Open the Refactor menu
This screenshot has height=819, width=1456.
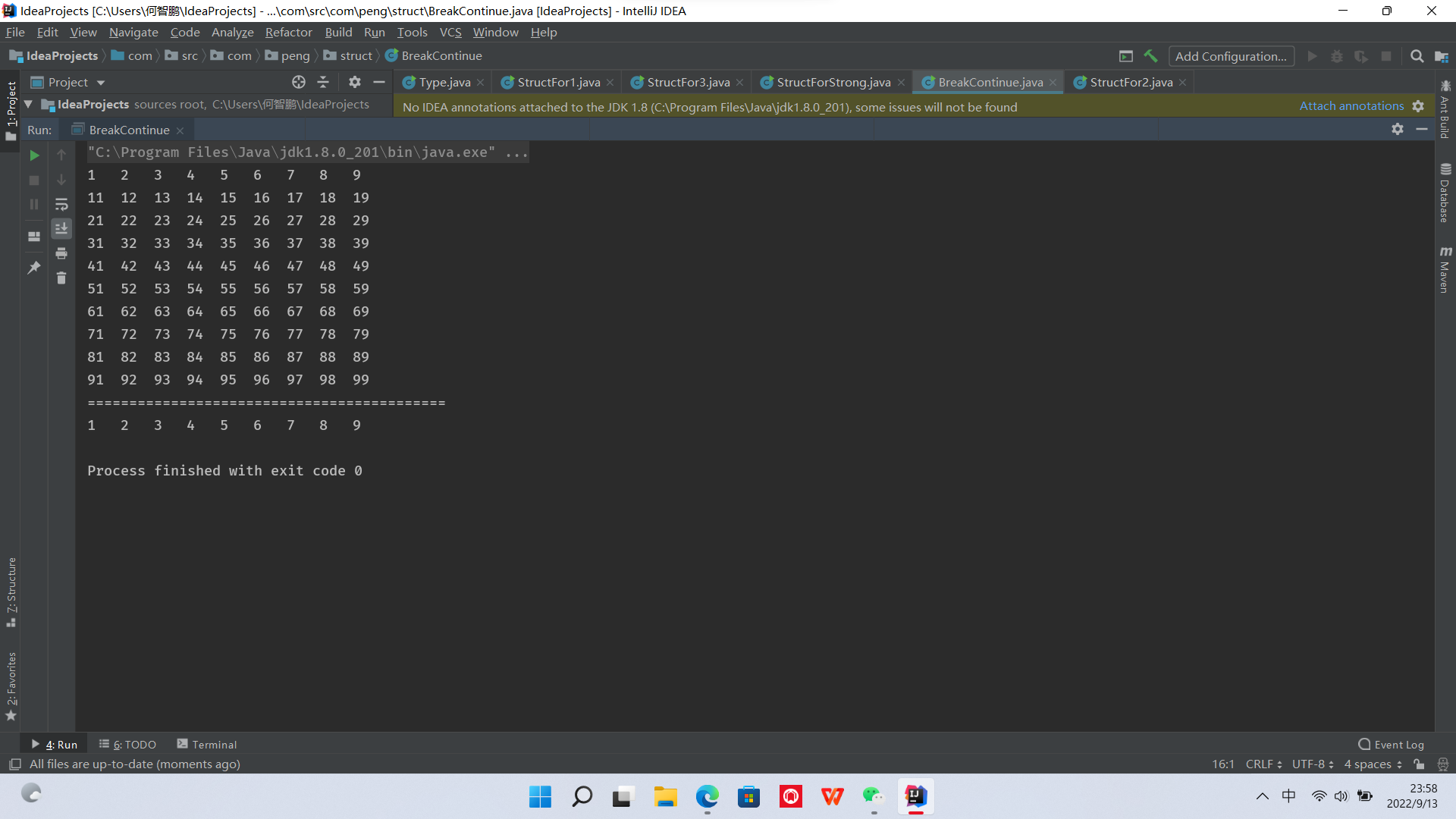[288, 32]
